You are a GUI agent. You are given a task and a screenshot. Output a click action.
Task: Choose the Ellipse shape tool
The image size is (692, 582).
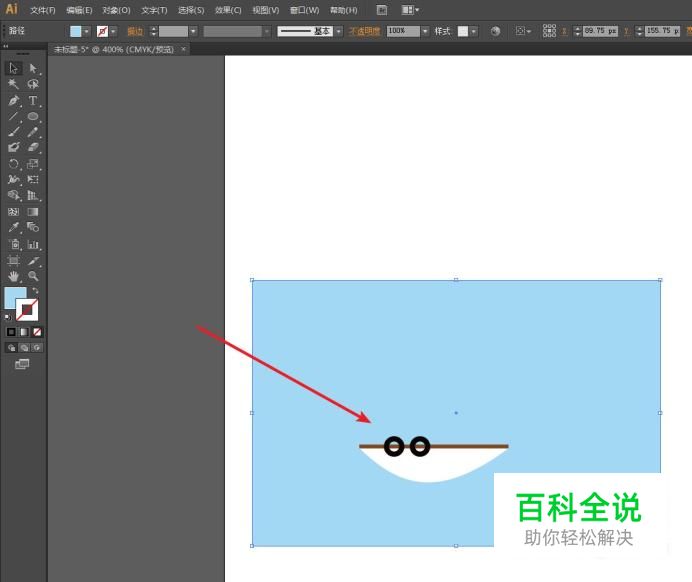[33, 116]
